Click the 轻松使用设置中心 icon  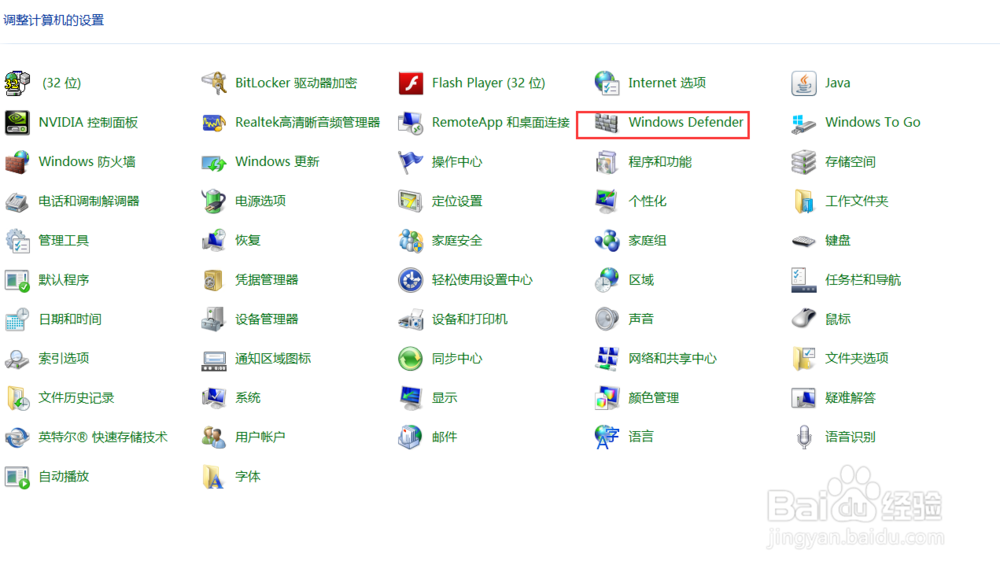pos(411,280)
